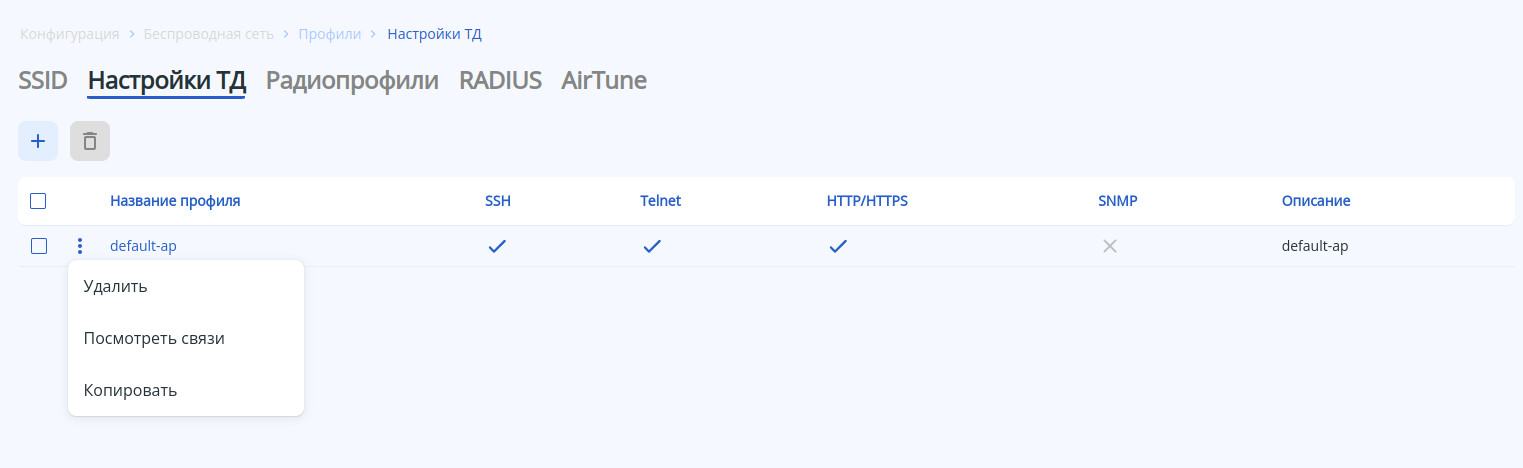The height and width of the screenshot is (468, 1523).
Task: Click the SSH checkmark for default-ap
Action: (x=497, y=246)
